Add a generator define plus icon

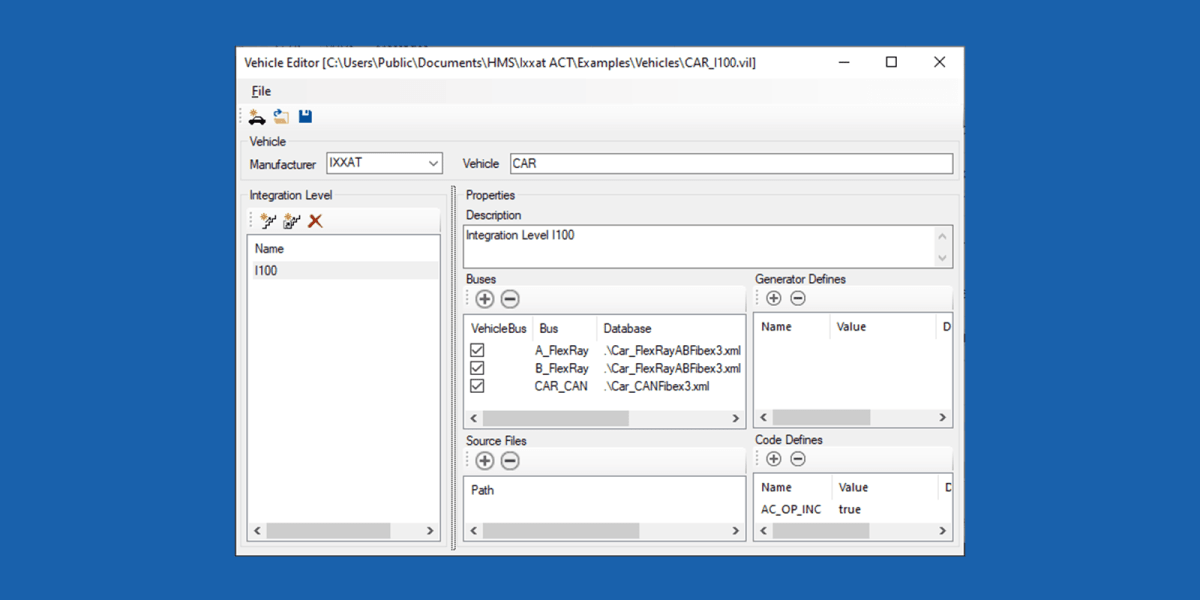click(x=774, y=298)
